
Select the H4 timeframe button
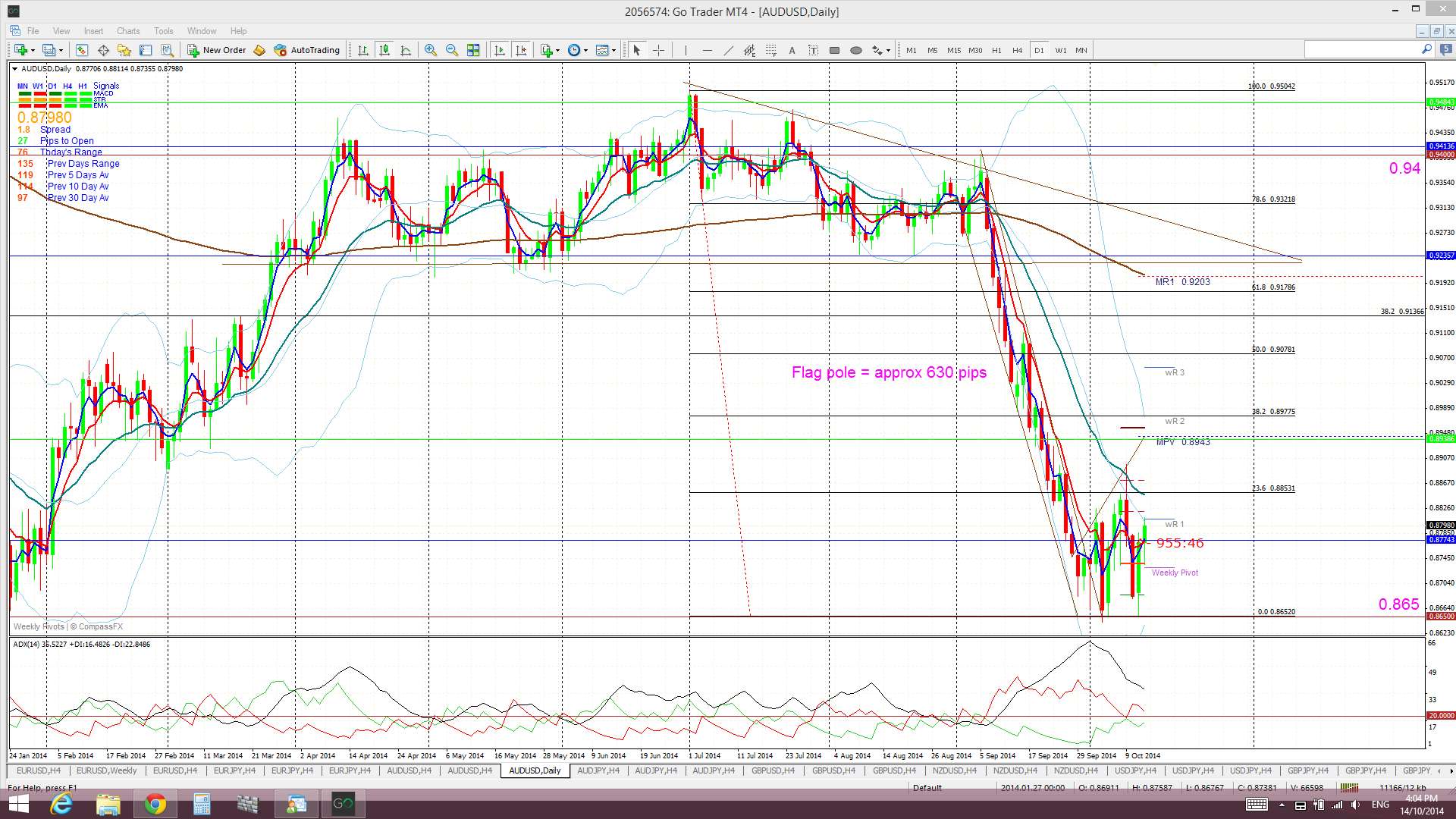(x=1018, y=50)
